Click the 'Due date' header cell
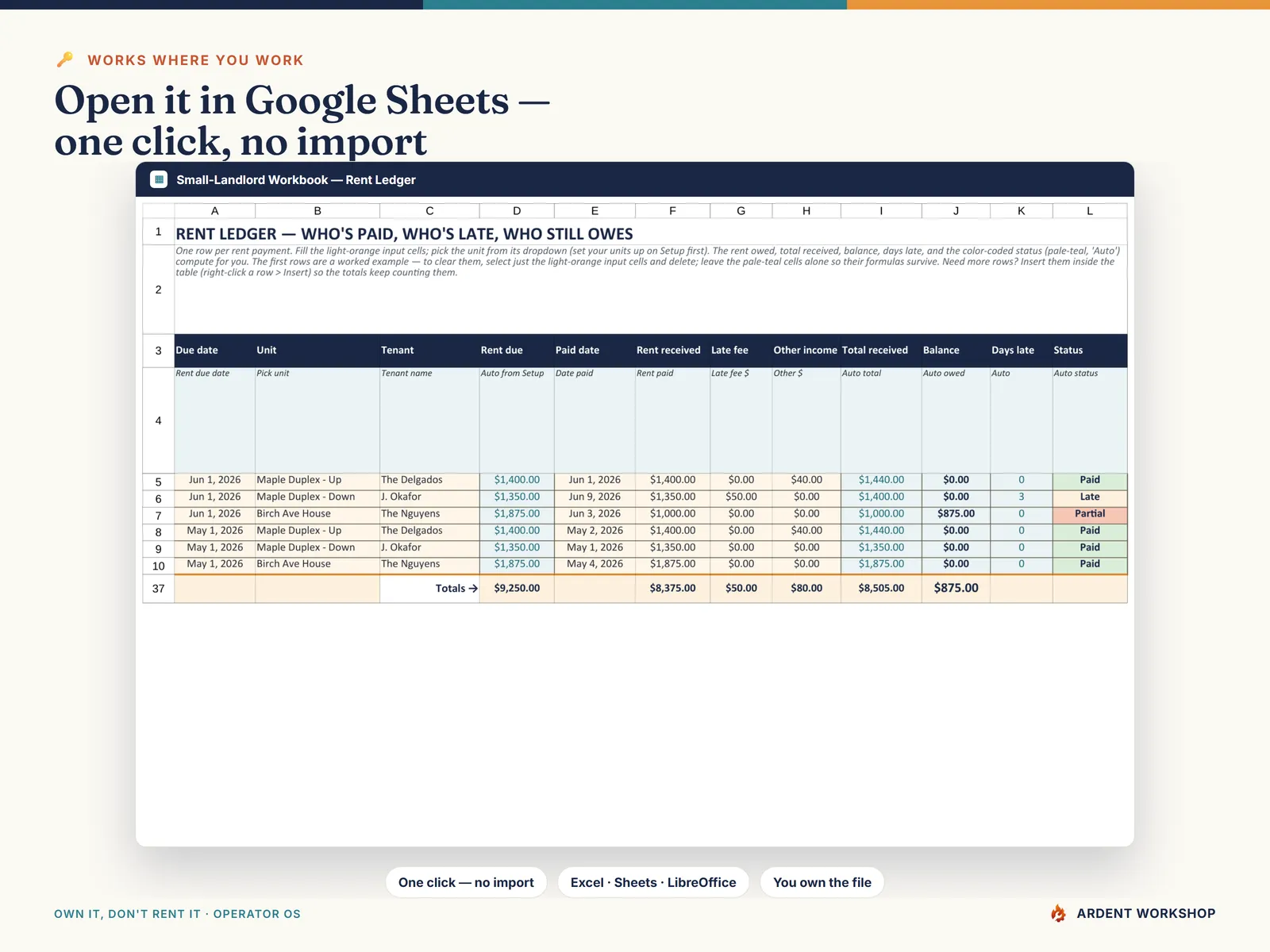The width and height of the screenshot is (1270, 952). pos(214,350)
